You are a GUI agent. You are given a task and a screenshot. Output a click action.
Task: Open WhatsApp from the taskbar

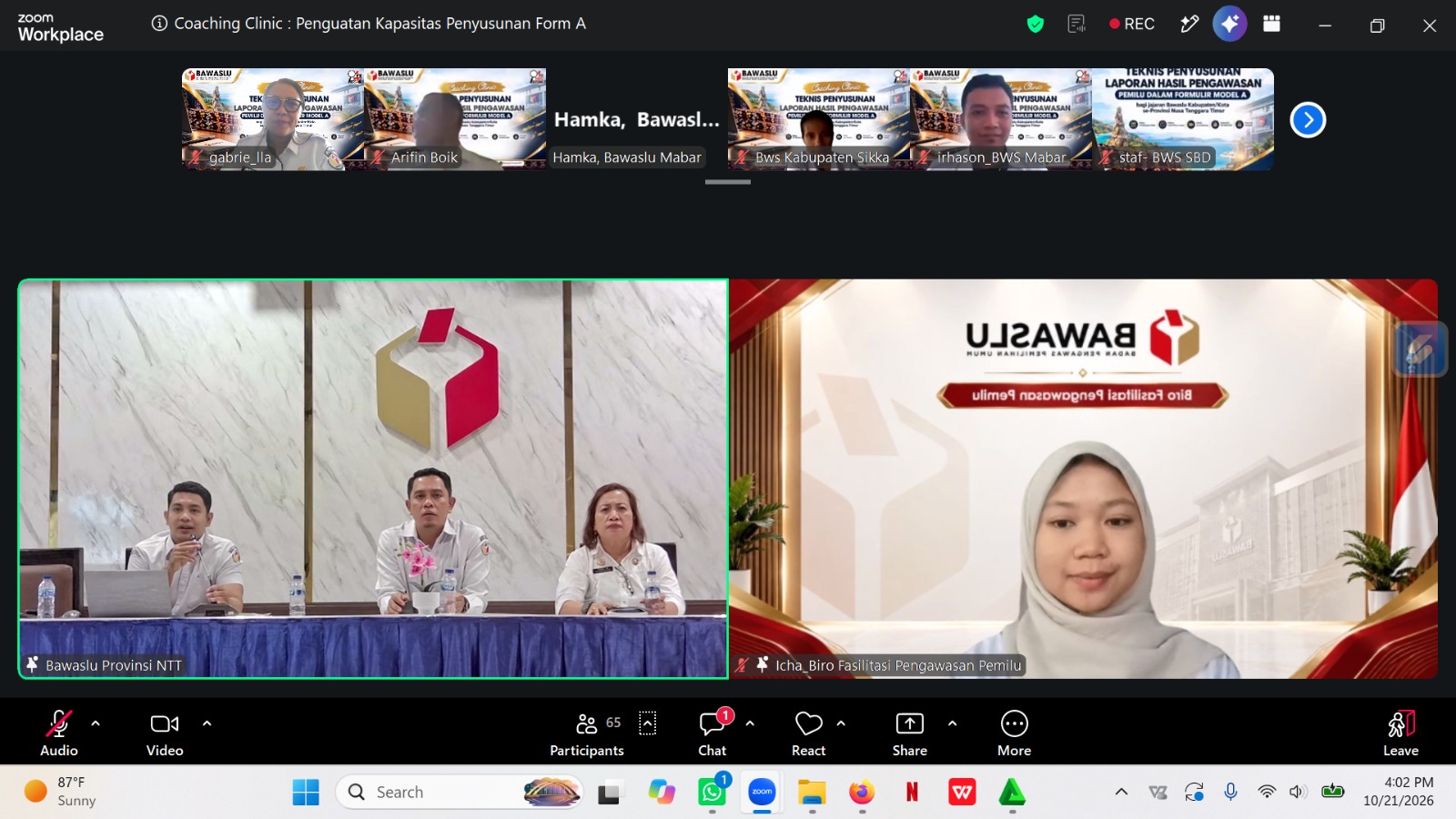coord(713,793)
